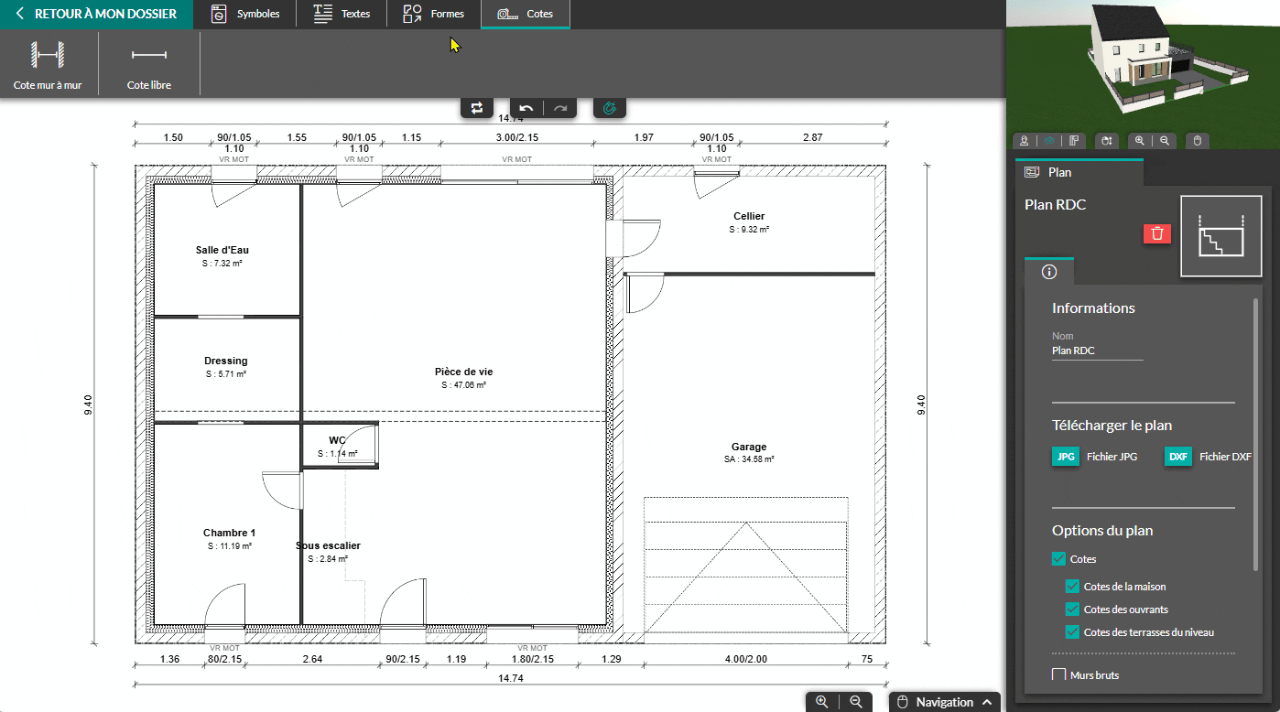Click the redo arrow above the plan
The image size is (1280, 712).
560,108
